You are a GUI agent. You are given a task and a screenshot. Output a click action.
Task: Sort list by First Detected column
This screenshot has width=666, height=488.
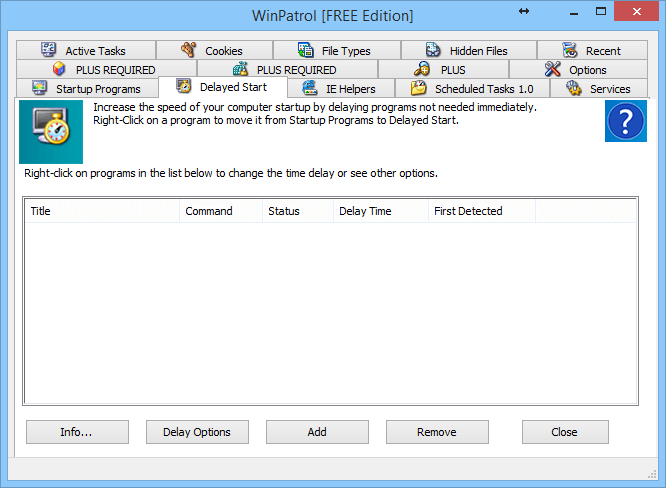[x=482, y=211]
